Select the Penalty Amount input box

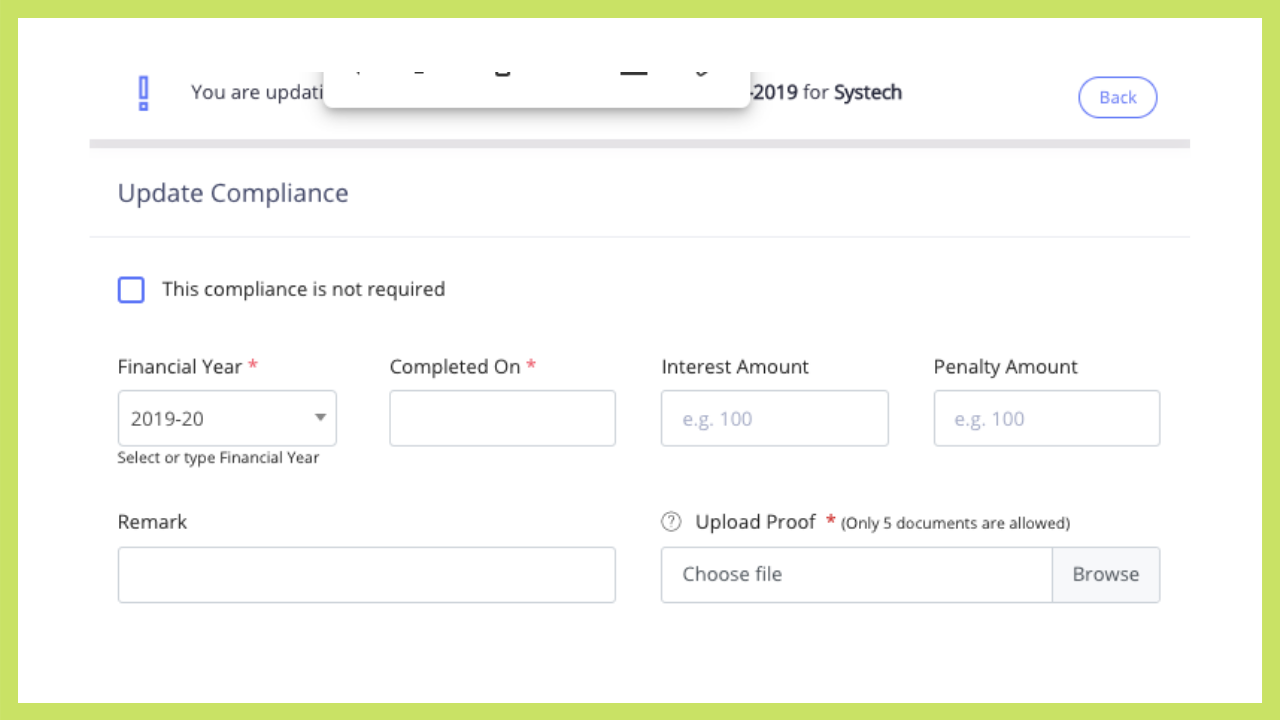pos(1046,418)
